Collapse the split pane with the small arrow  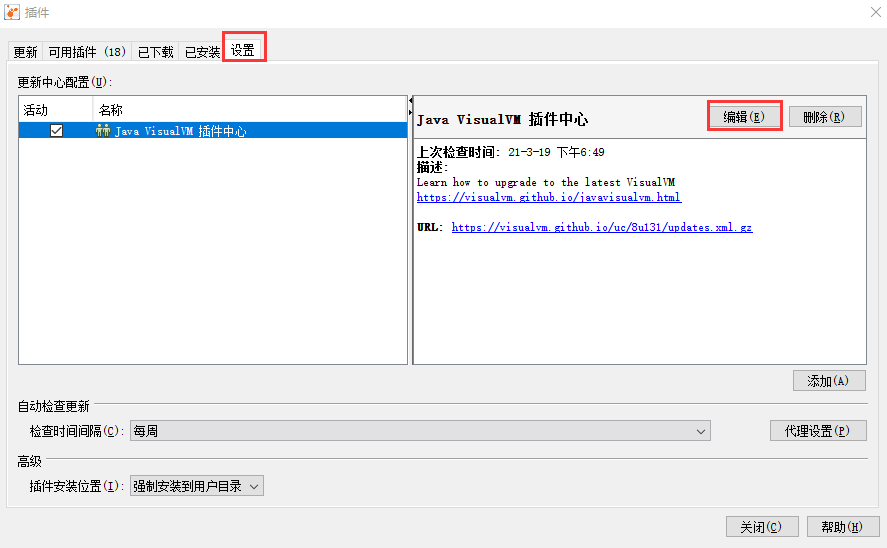411,101
